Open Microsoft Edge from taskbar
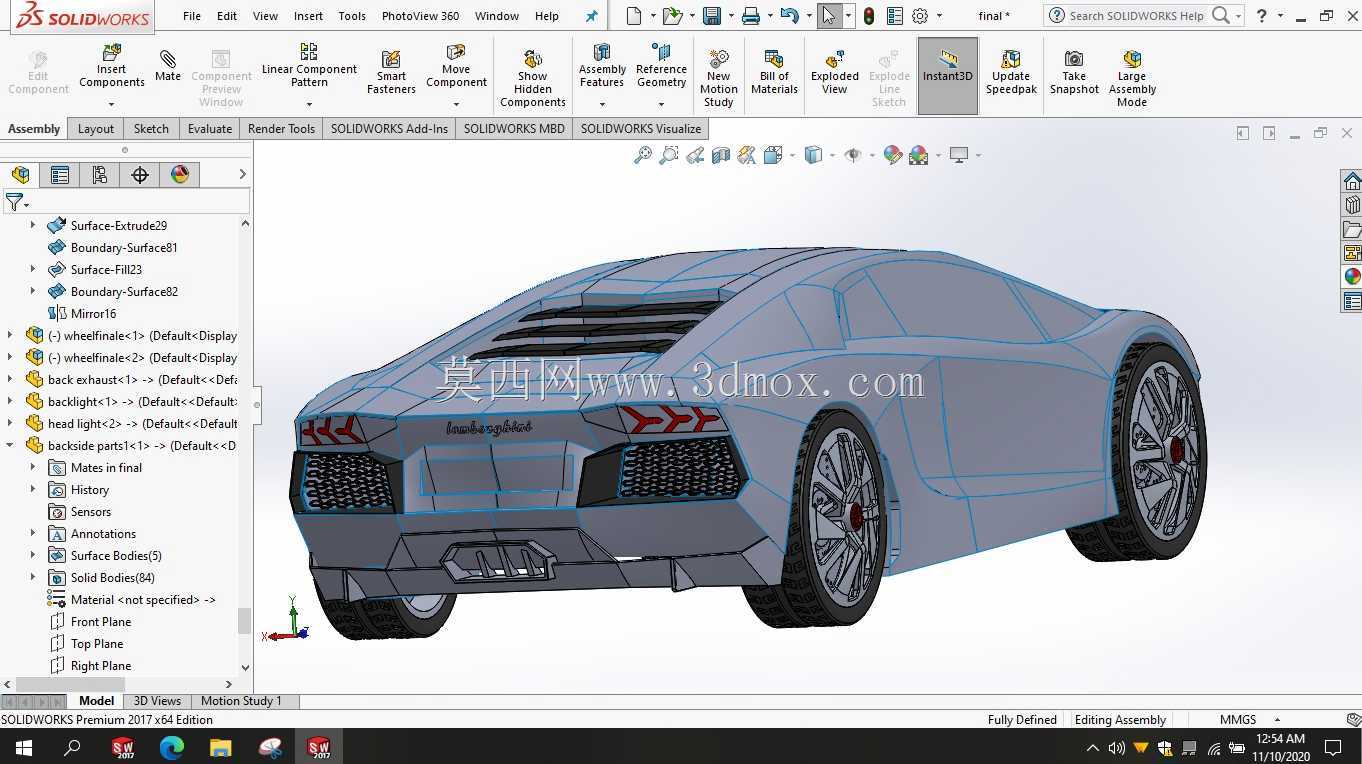Viewport: 1362px width, 764px height. pos(172,747)
